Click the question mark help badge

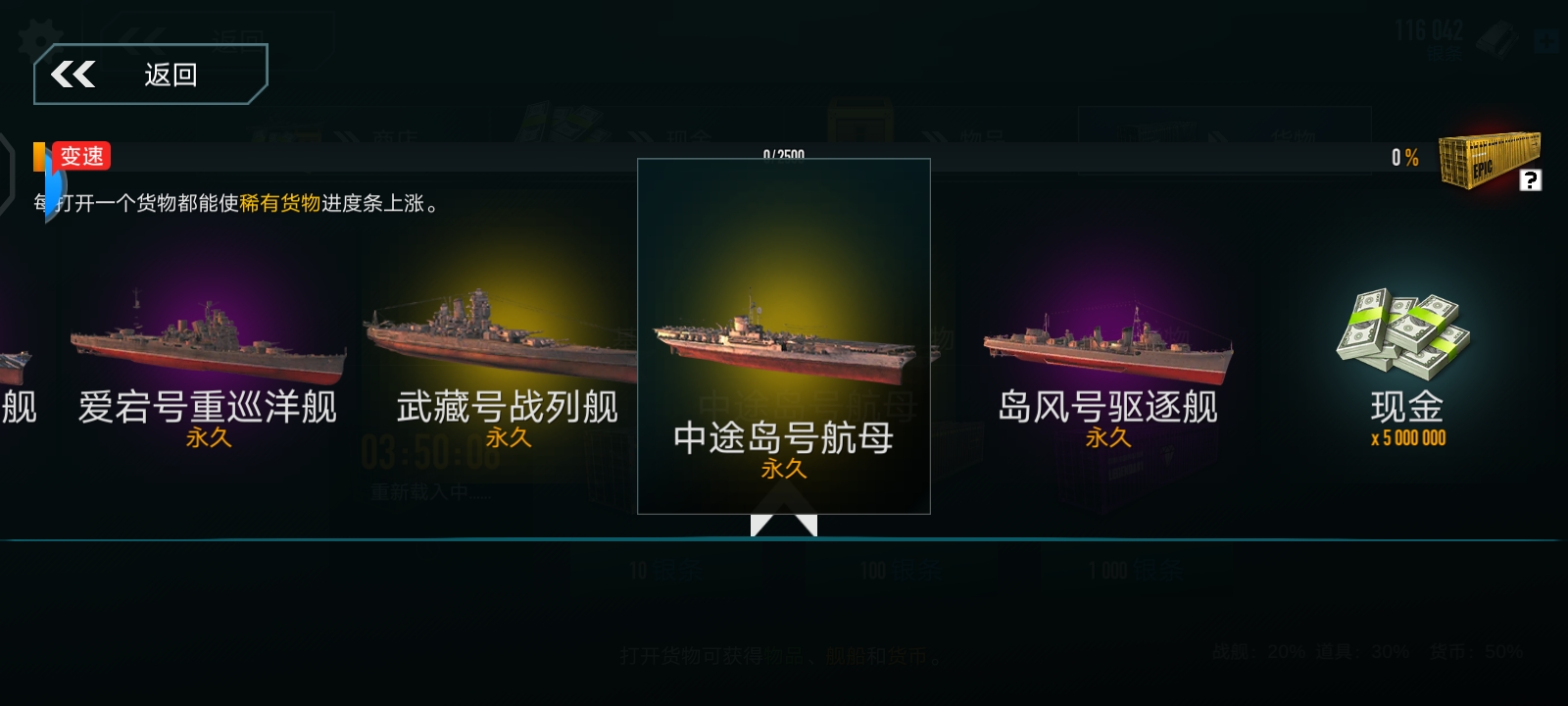coord(1531,180)
